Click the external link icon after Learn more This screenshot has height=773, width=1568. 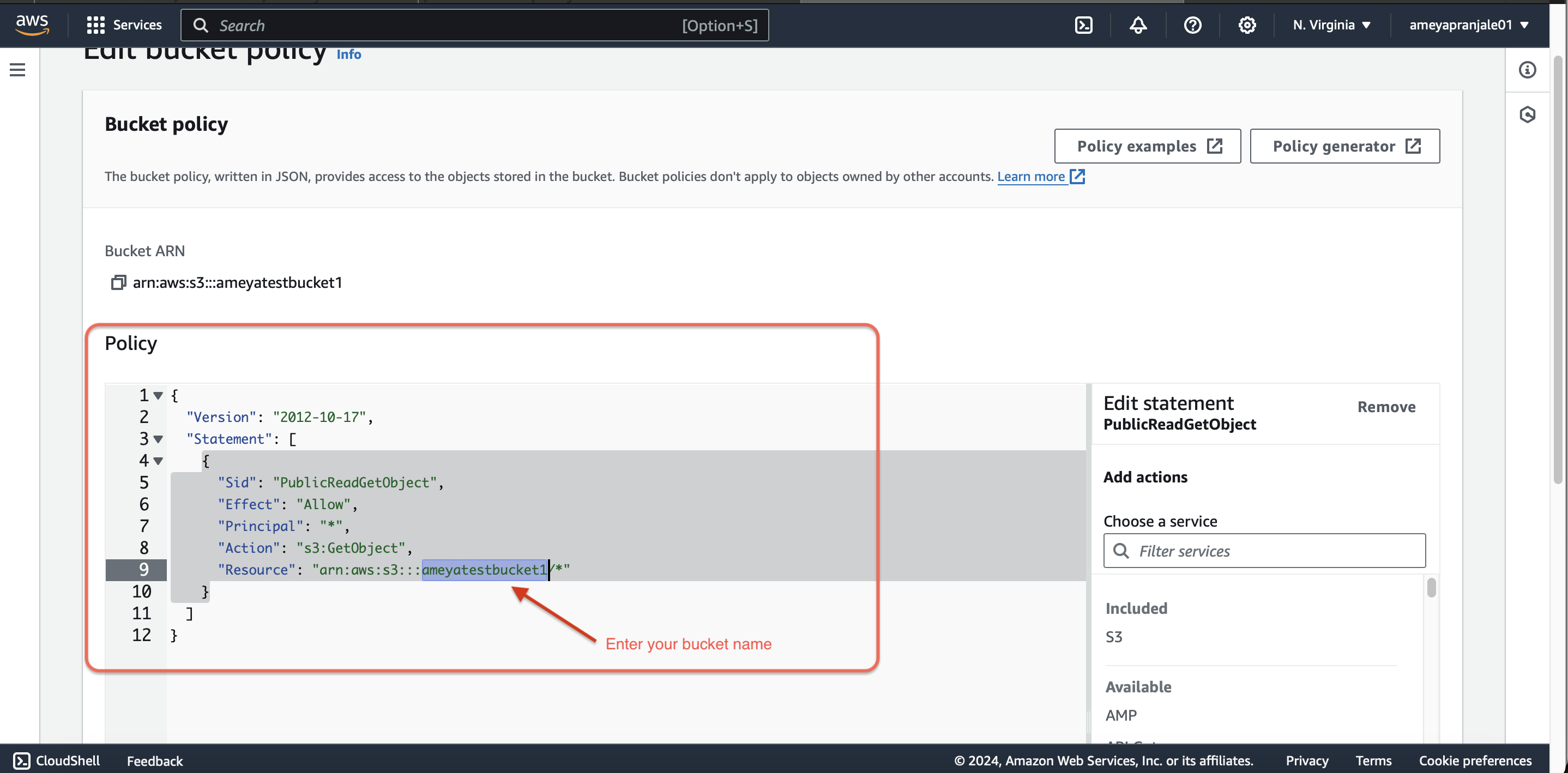pos(1077,177)
